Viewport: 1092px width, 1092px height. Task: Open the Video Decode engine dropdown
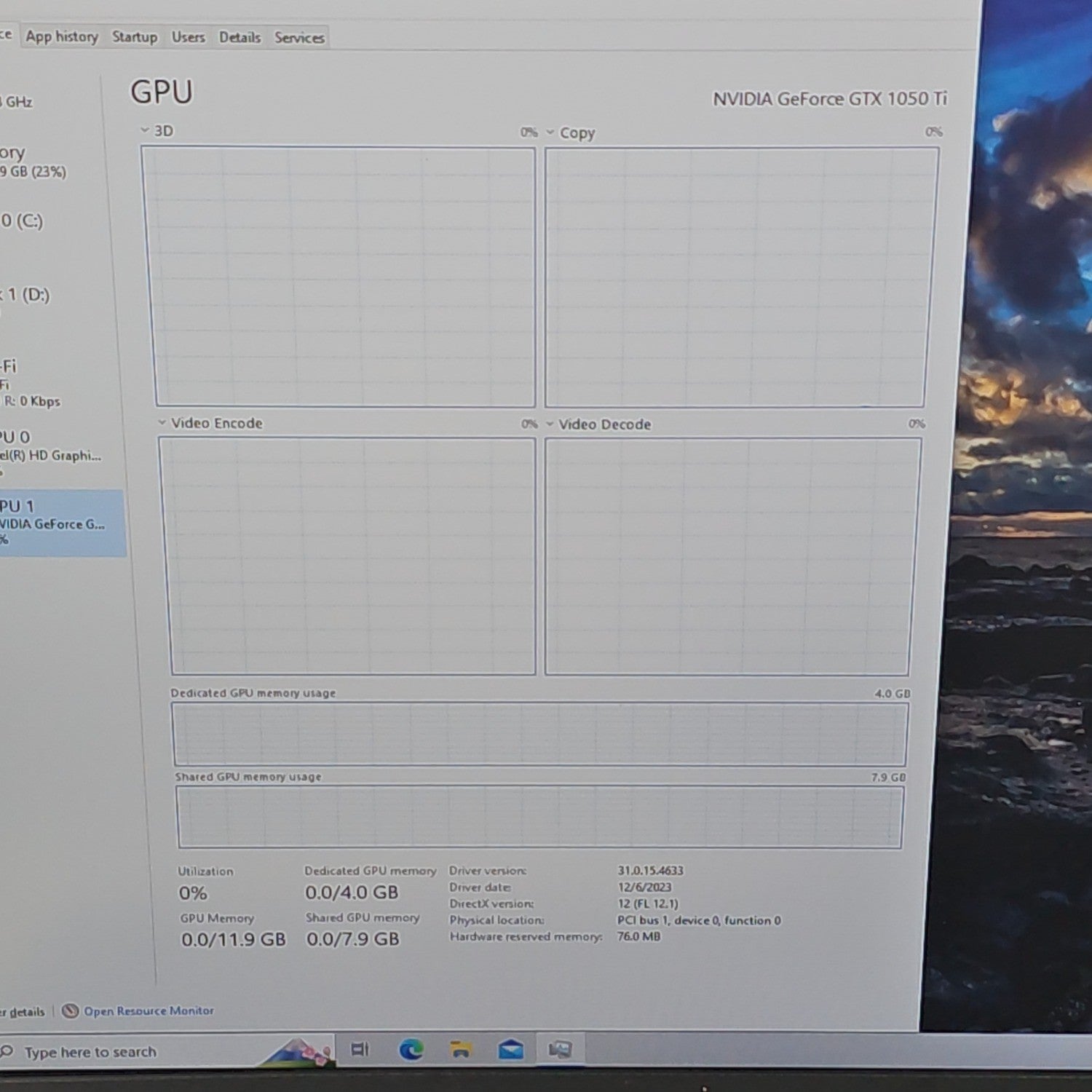pos(550,424)
